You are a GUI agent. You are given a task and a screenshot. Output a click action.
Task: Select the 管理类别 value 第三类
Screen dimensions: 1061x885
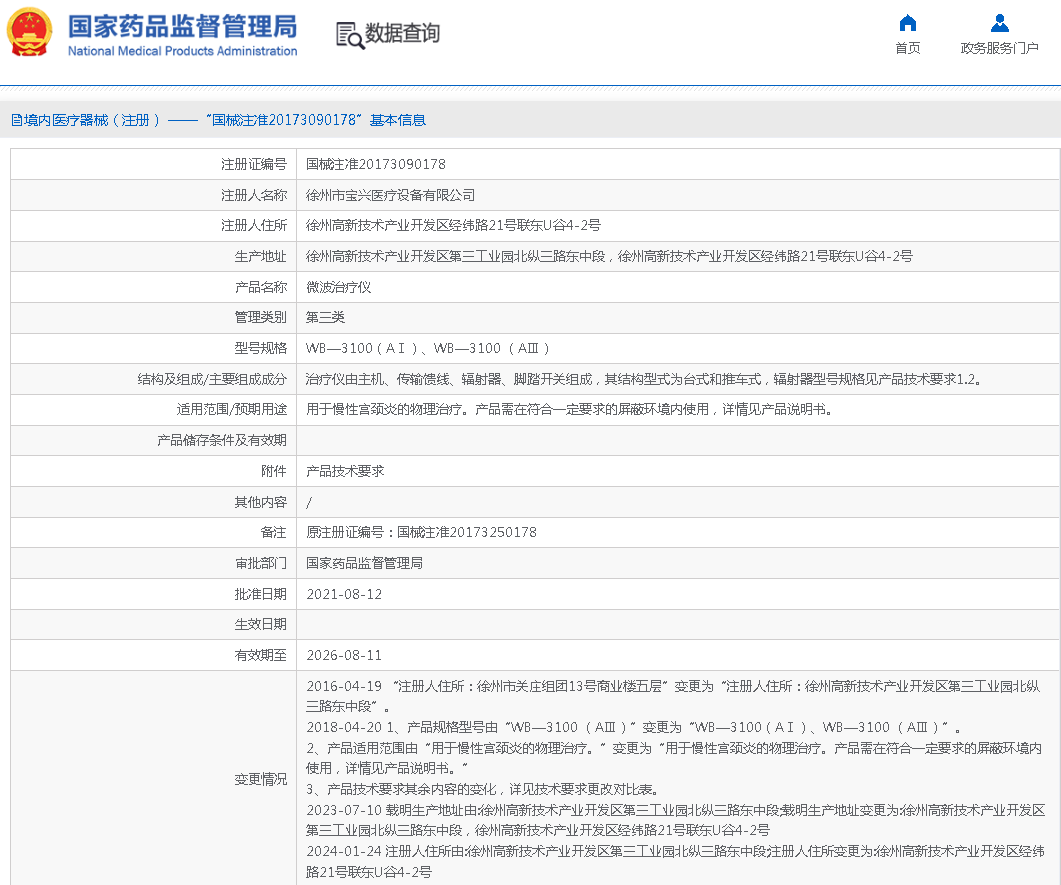point(325,317)
